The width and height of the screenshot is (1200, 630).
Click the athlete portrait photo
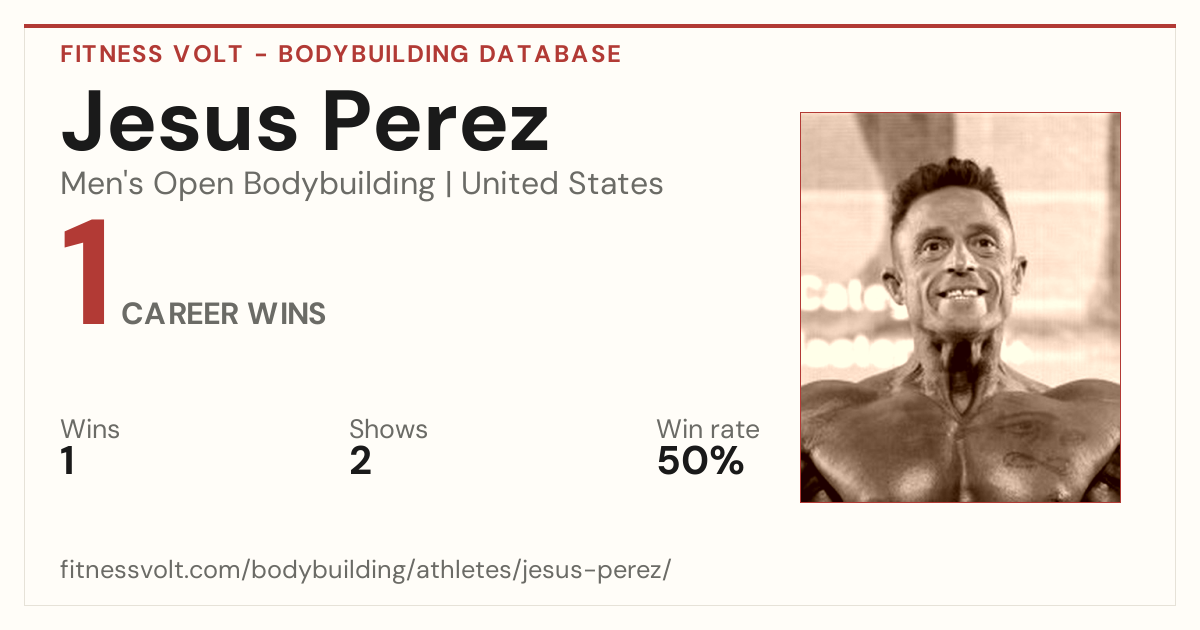click(x=960, y=307)
